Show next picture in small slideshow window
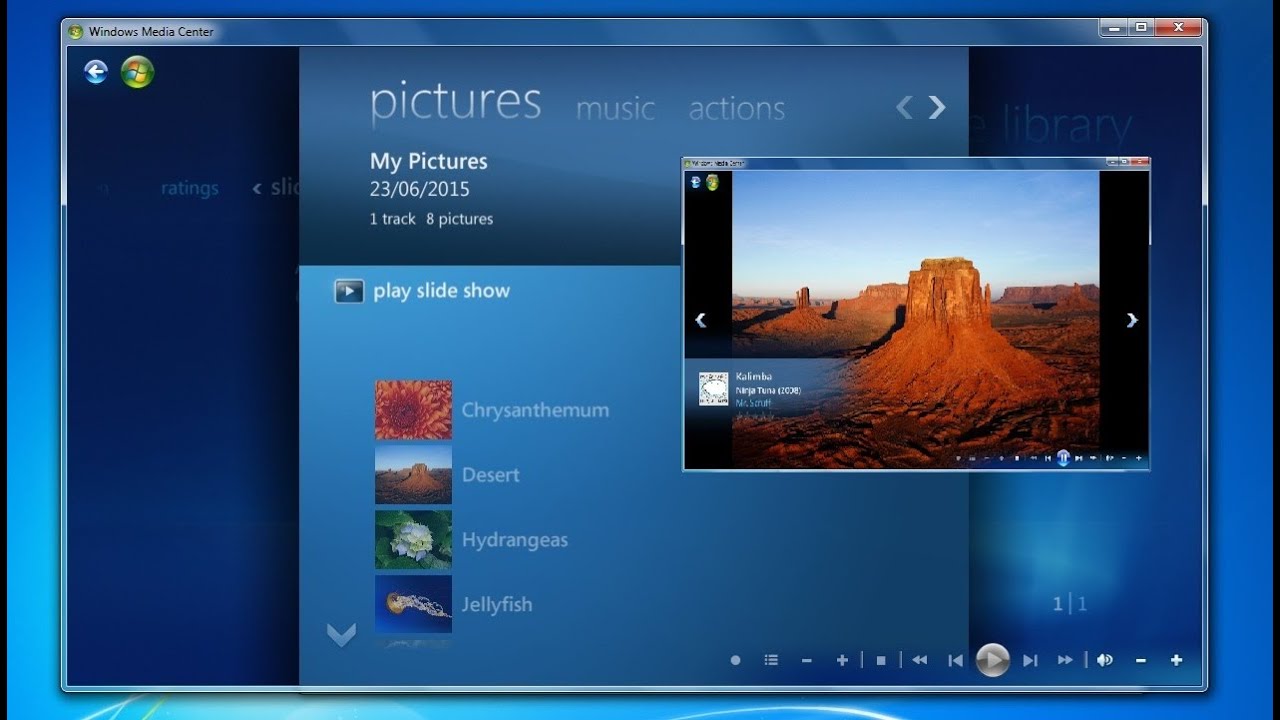 point(1132,320)
